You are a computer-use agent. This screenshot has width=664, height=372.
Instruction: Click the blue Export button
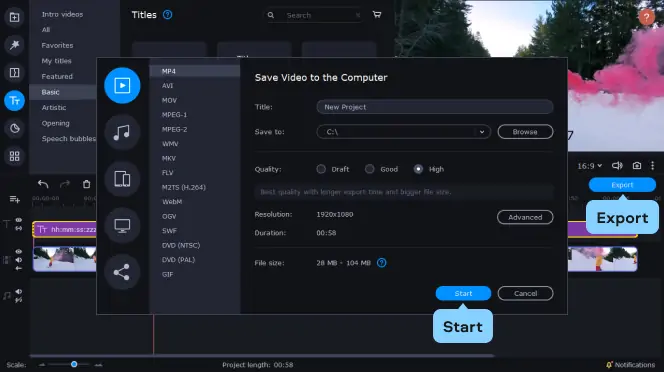(x=622, y=185)
